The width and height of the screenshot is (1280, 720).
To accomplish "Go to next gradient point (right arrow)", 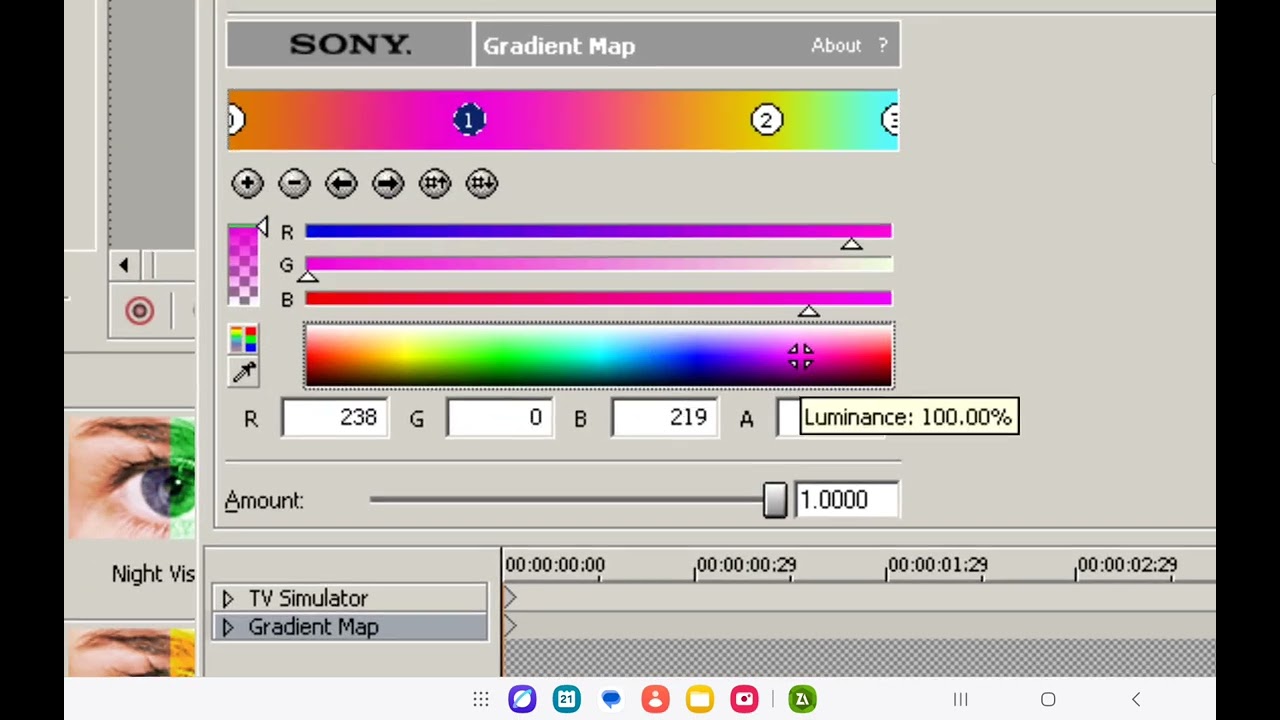I will pyautogui.click(x=388, y=183).
